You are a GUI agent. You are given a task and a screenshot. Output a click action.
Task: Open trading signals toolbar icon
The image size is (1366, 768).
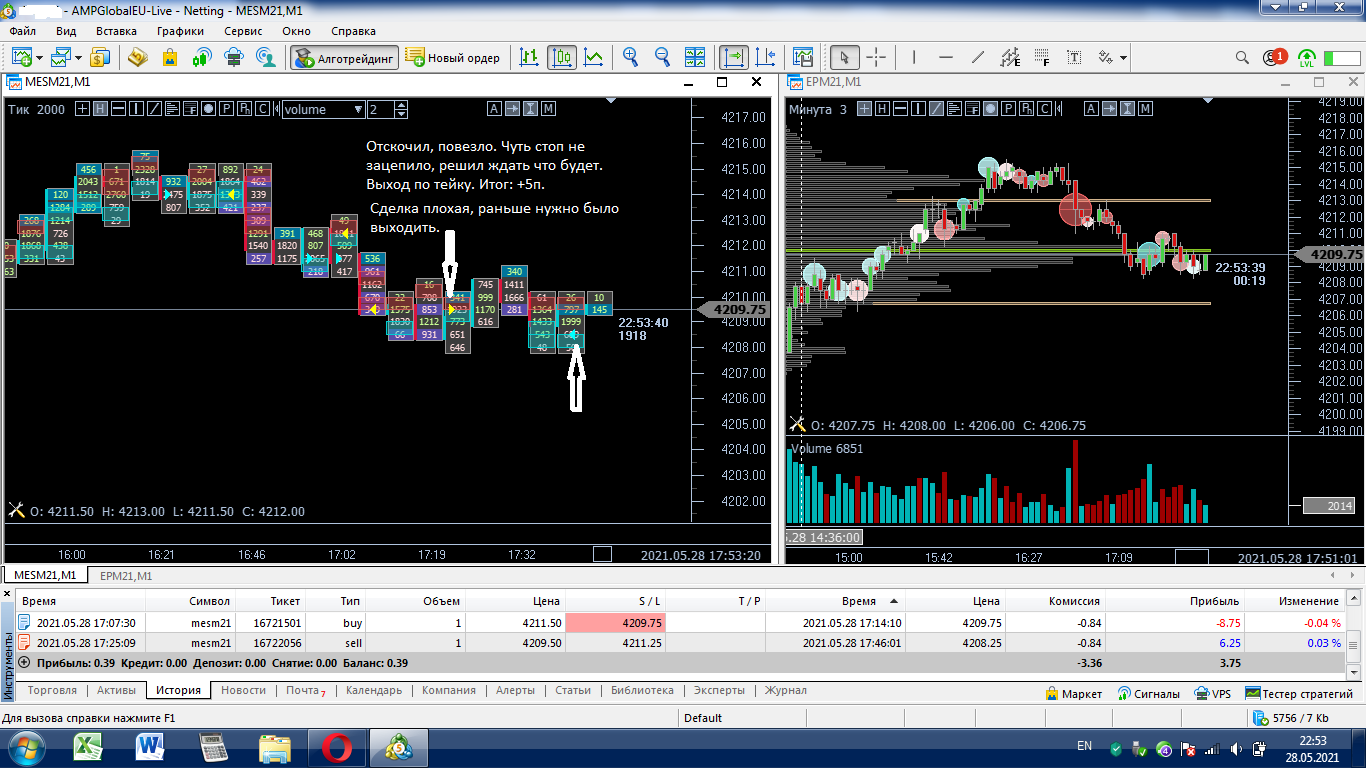click(202, 57)
